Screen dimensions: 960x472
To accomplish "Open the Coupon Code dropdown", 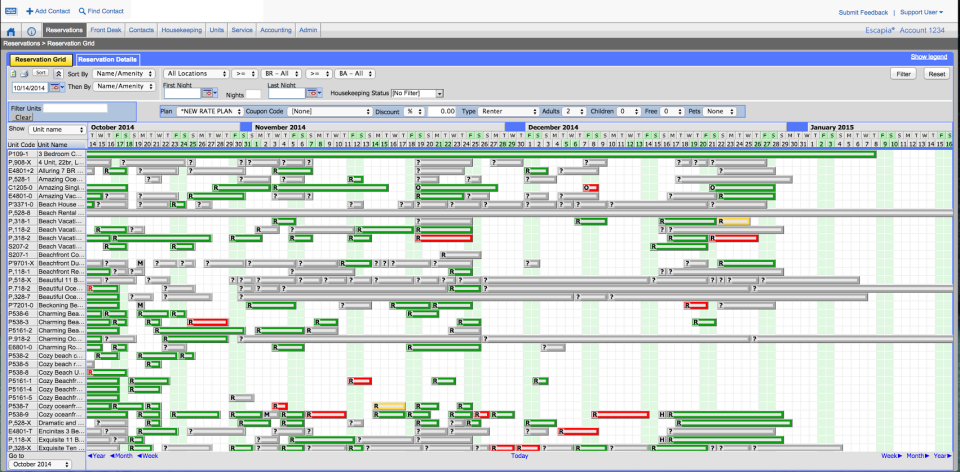I will 329,112.
